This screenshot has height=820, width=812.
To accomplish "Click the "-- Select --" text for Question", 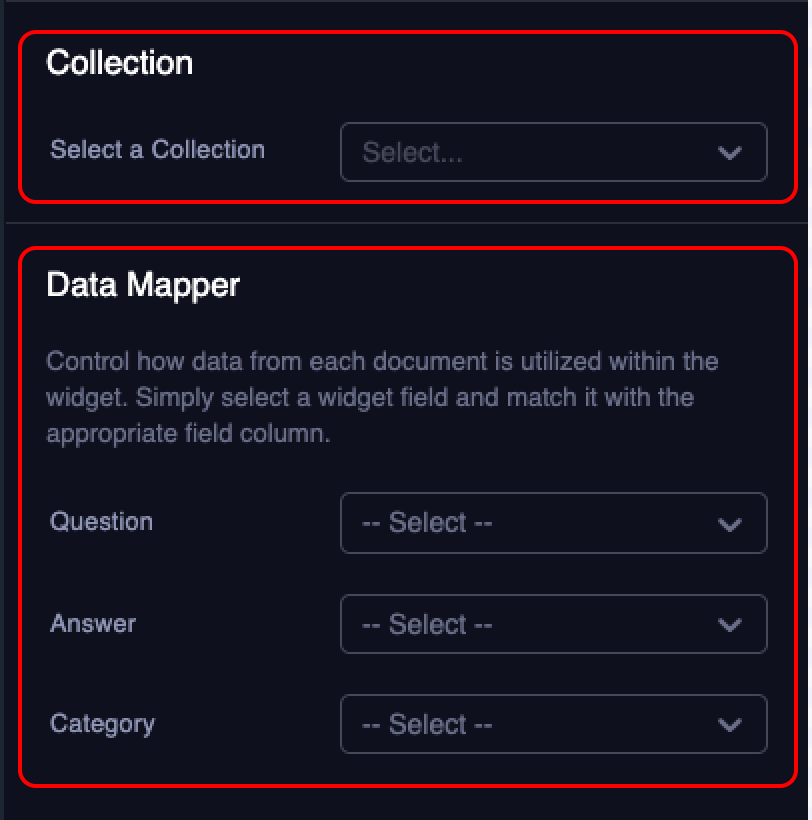I will 427,523.
